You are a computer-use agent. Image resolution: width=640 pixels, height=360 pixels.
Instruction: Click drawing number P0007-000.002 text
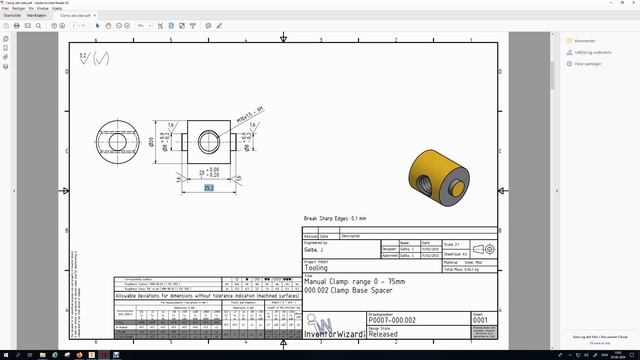(x=392, y=320)
